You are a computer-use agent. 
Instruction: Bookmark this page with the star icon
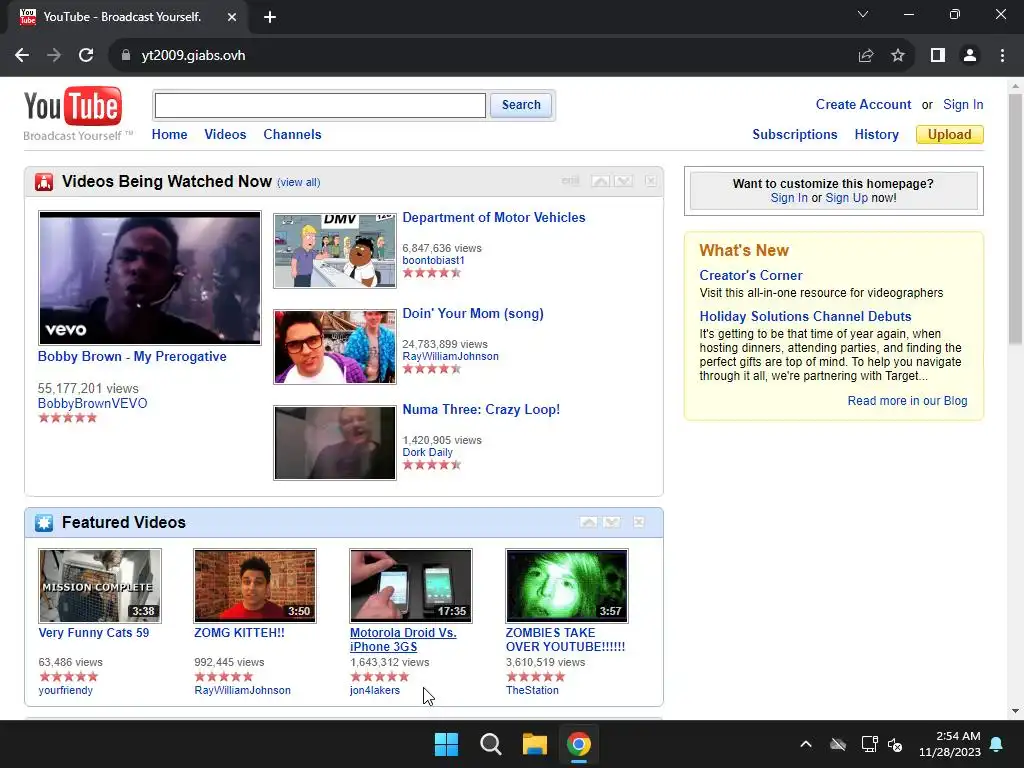click(x=898, y=56)
